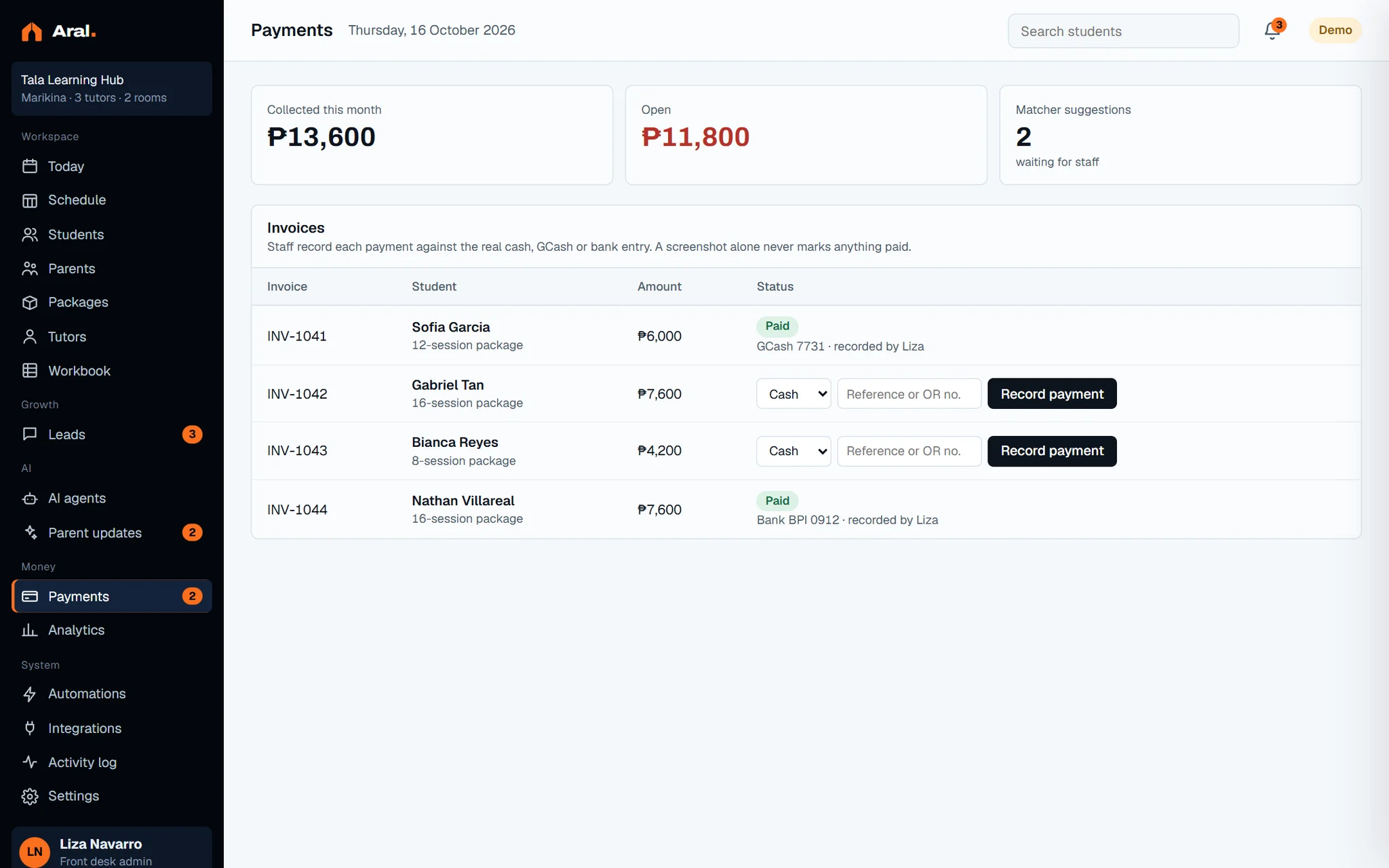Screen dimensions: 1389x868
Task: Click the Paid badge for INV-1041
Action: click(x=777, y=326)
